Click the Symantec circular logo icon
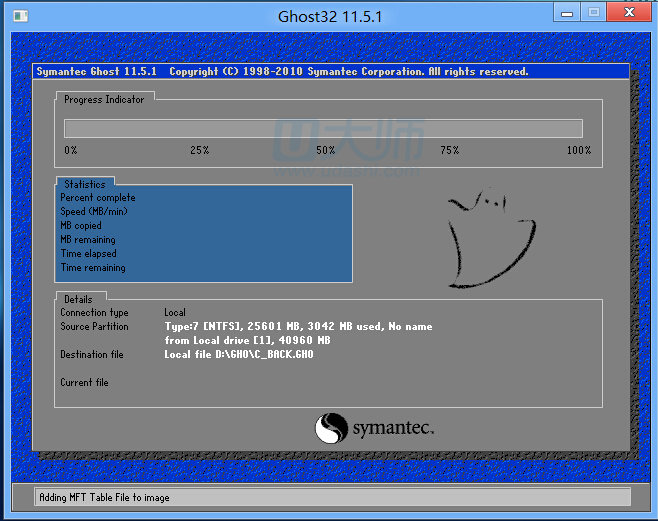The image size is (658, 521). pyautogui.click(x=331, y=428)
